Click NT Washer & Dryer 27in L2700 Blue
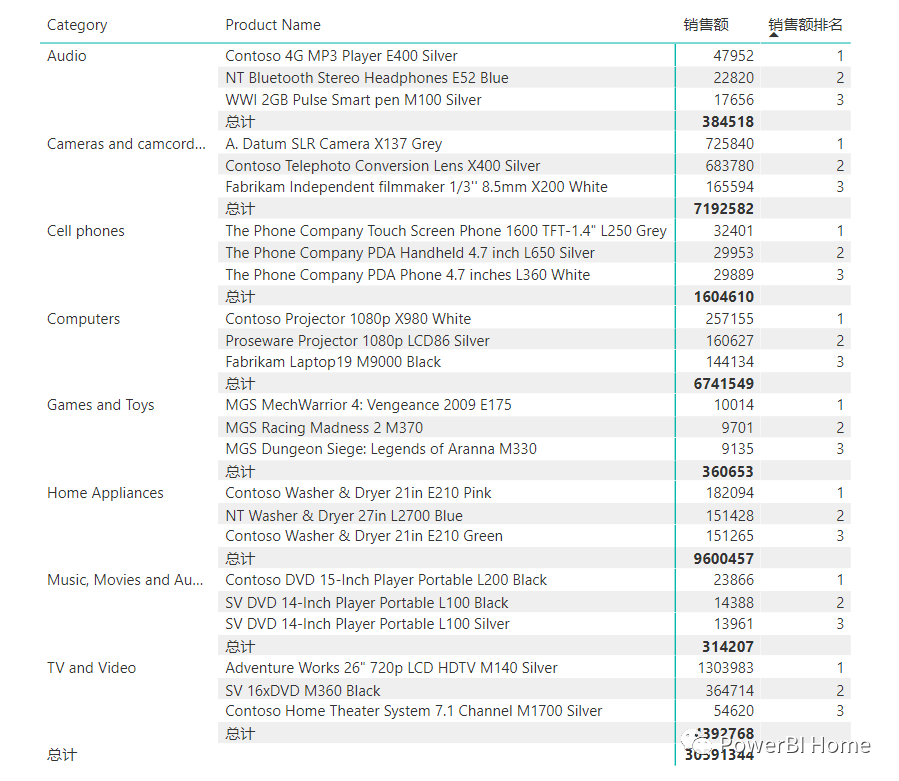This screenshot has width=899, height=781. 344,516
